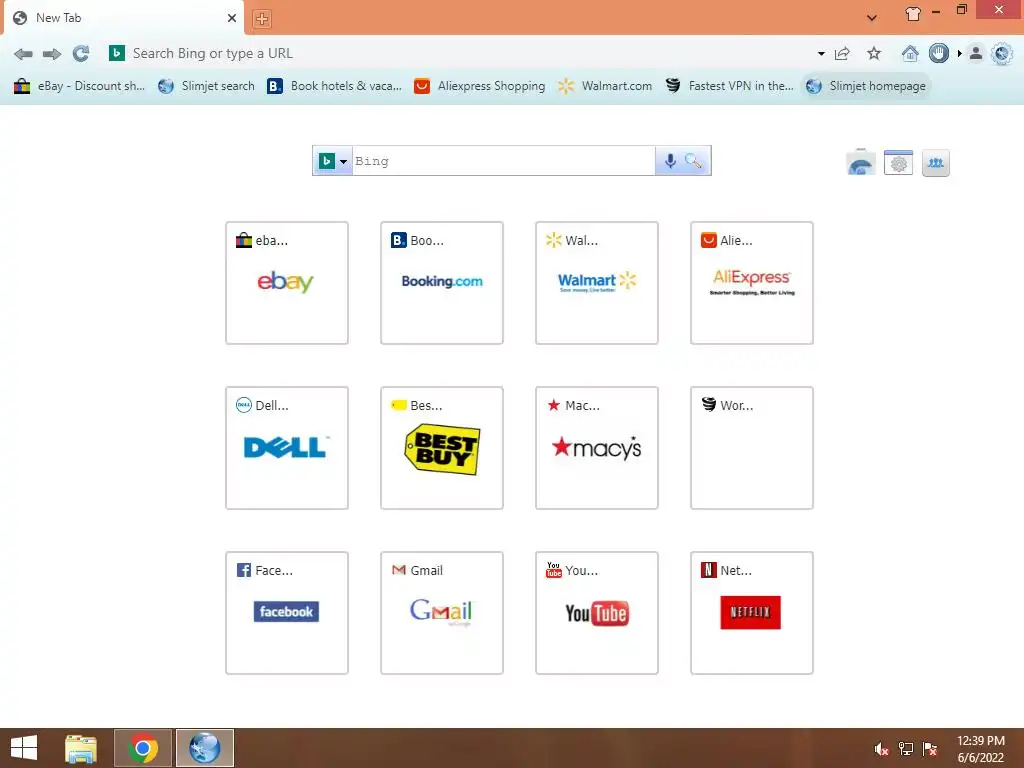Open new tab page settings gear icon
This screenshot has height=768, width=1024.
pyautogui.click(x=899, y=163)
